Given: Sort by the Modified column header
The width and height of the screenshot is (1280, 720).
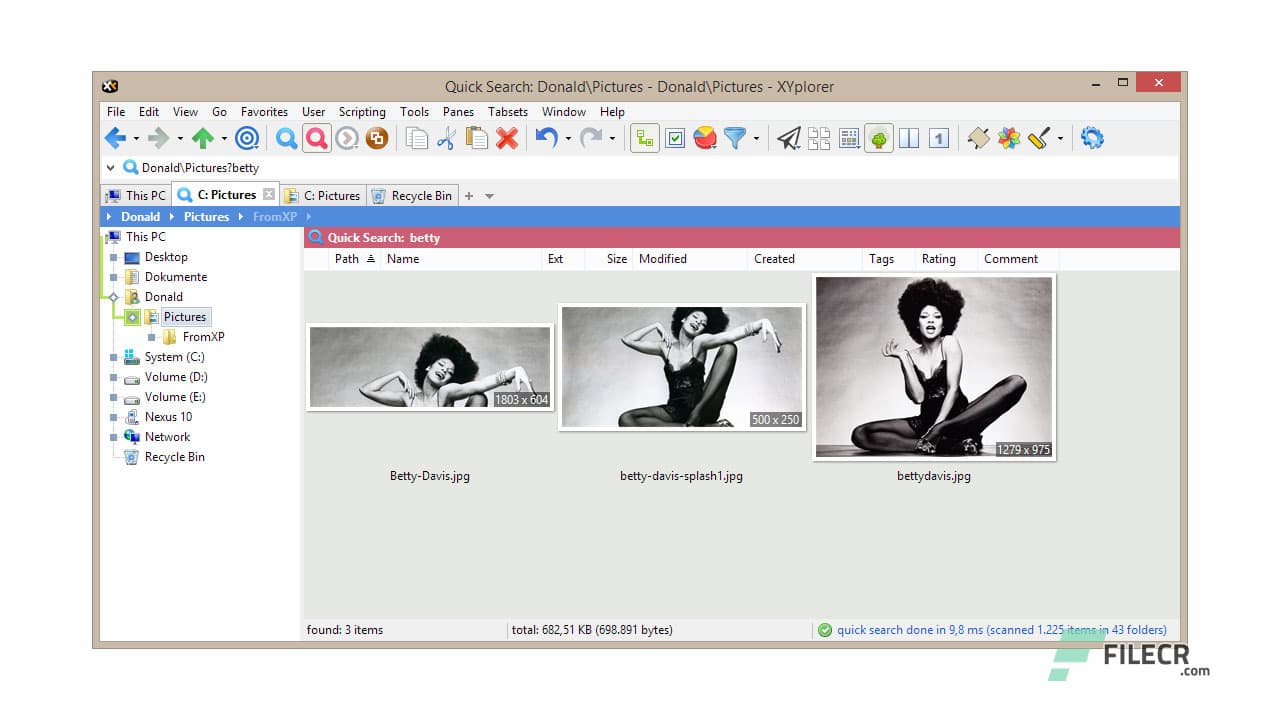Looking at the screenshot, I should pyautogui.click(x=662, y=258).
